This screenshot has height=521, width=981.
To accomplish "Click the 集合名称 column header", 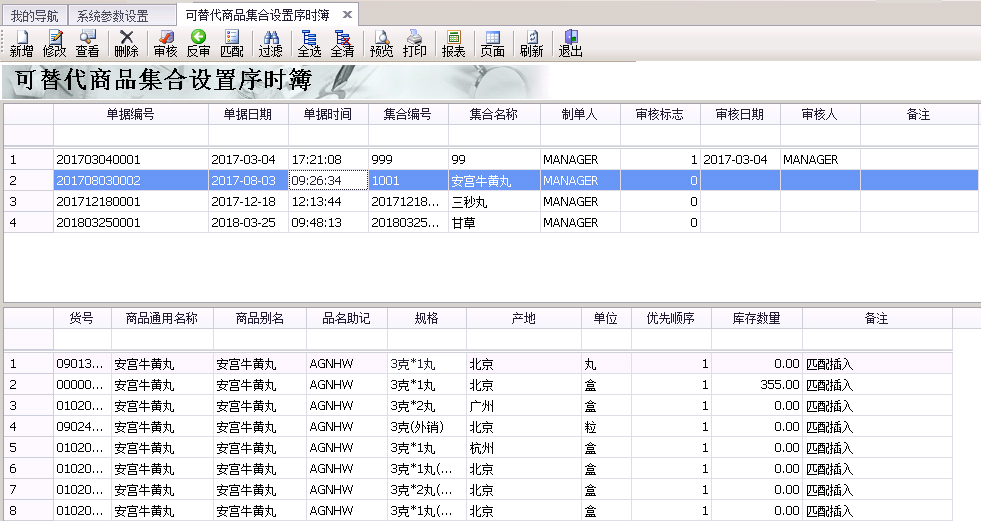I will [x=494, y=114].
